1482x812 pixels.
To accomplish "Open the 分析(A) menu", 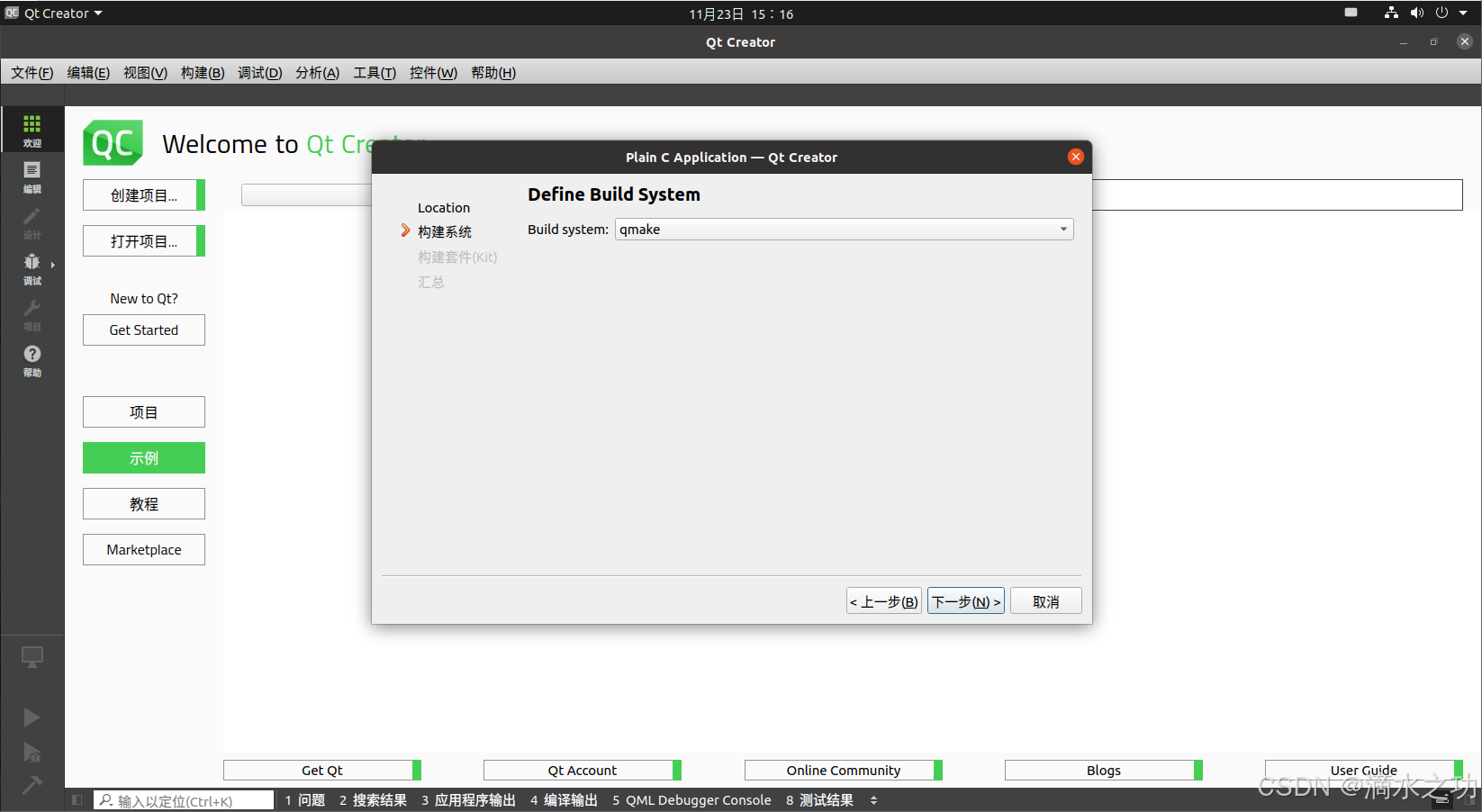I will tap(317, 73).
